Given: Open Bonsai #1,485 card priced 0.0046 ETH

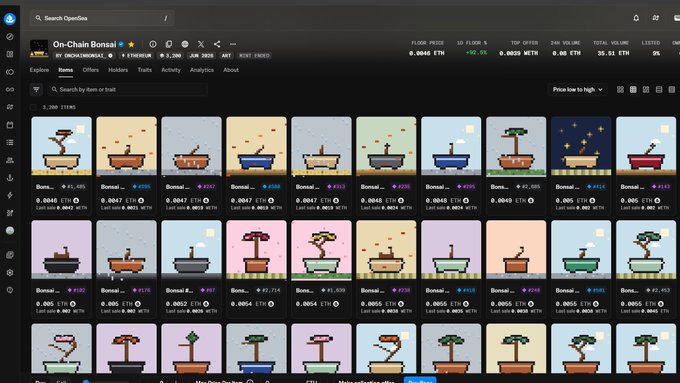Looking at the screenshot, I should pyautogui.click(x=61, y=165).
